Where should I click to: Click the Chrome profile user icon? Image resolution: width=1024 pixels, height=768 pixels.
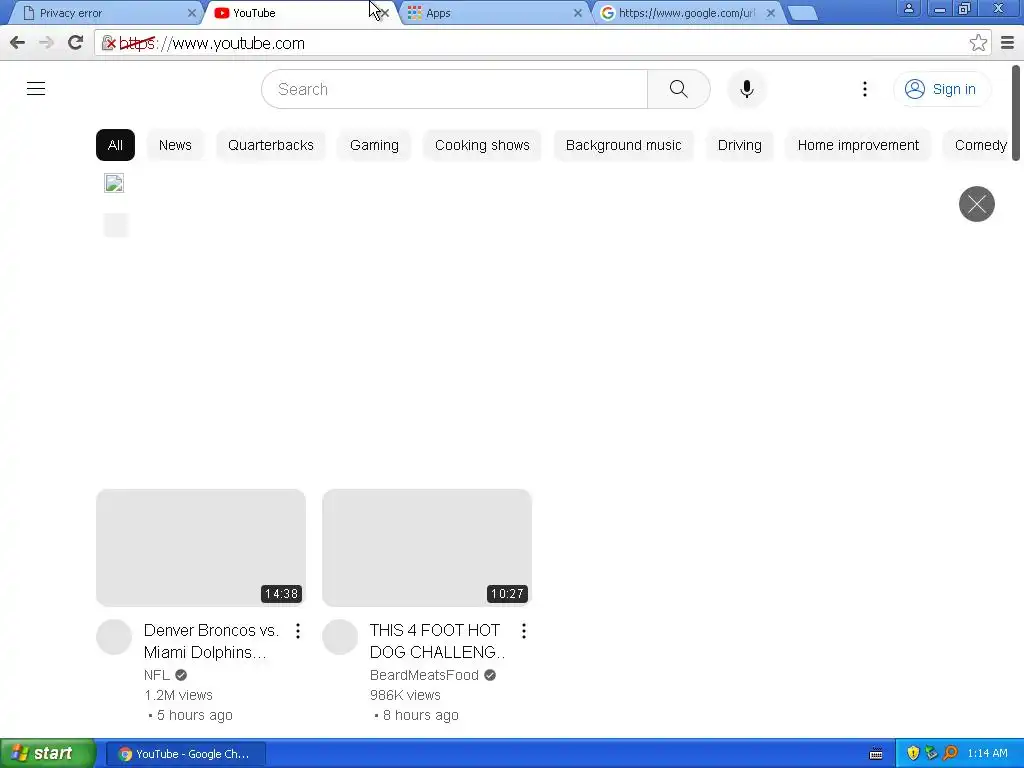tap(908, 8)
